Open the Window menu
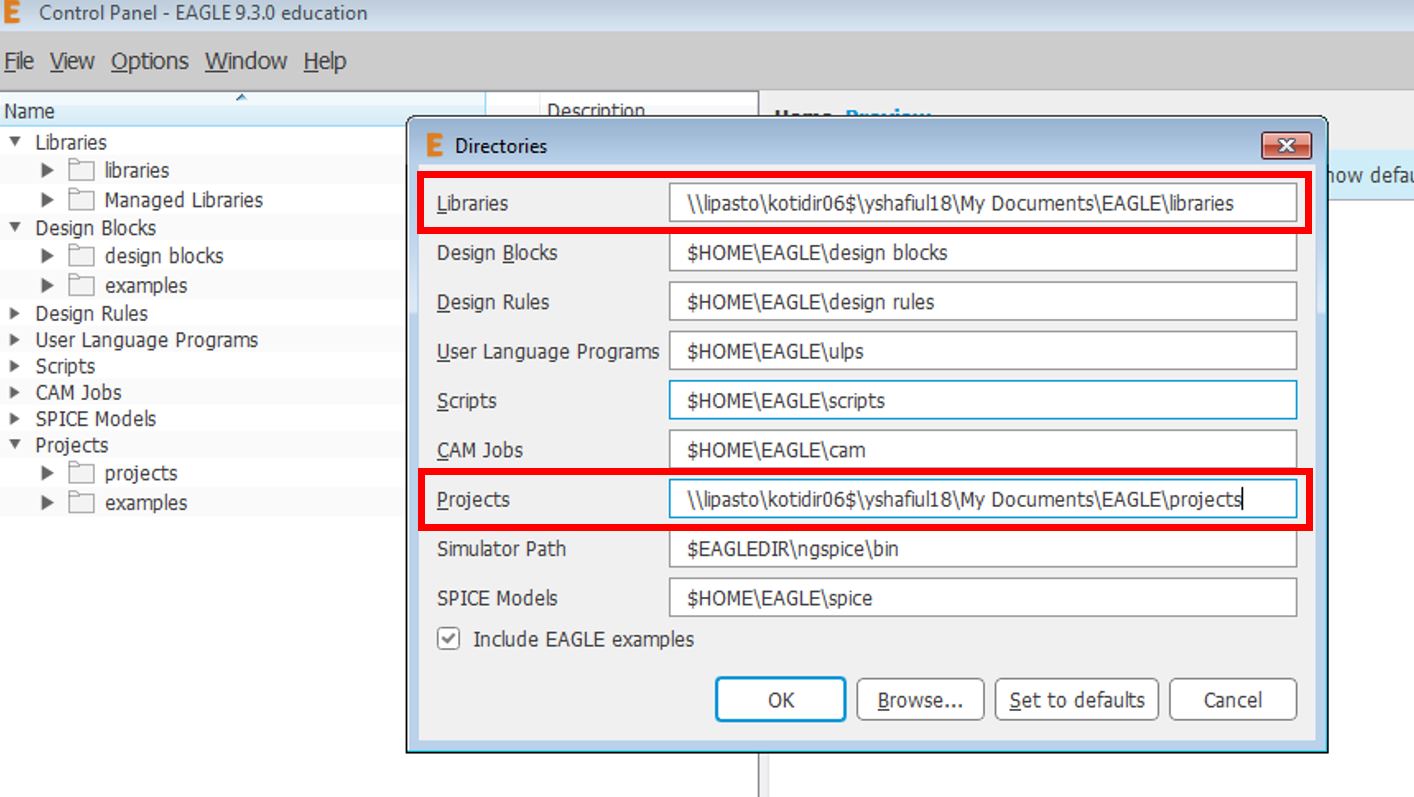The image size is (1414, 797). click(x=246, y=61)
